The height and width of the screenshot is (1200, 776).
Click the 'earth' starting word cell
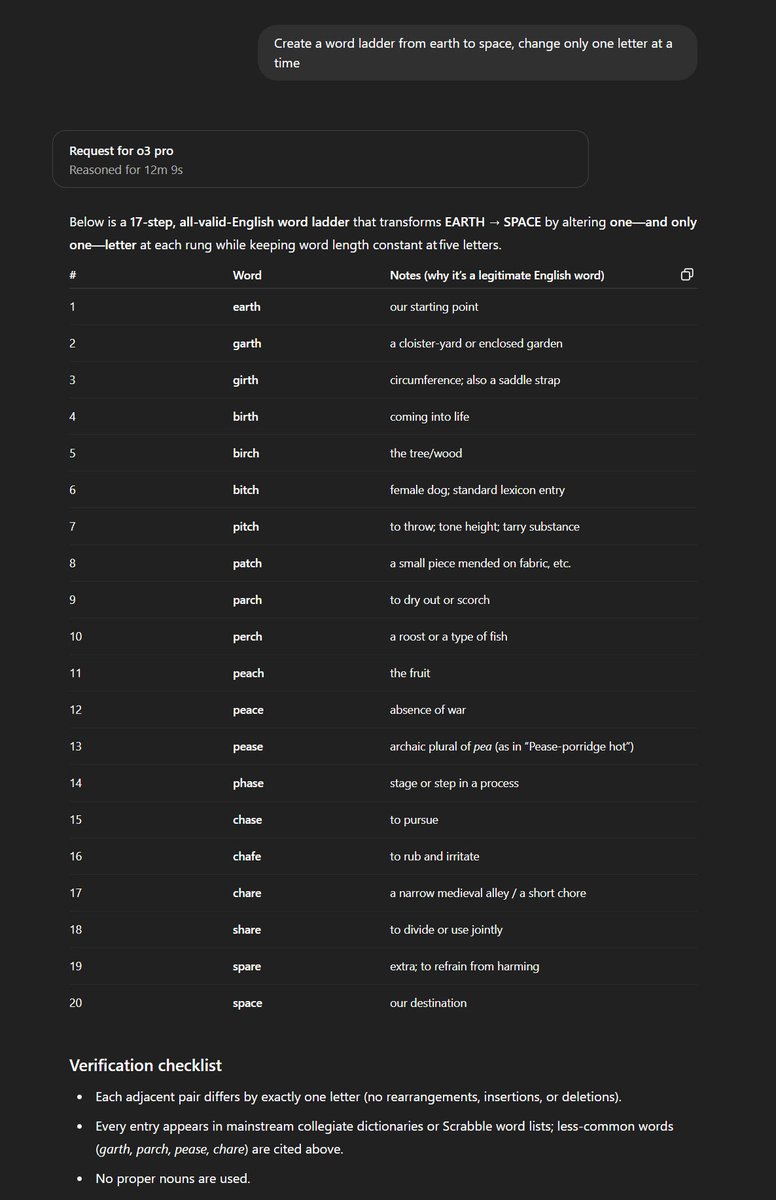coord(247,307)
